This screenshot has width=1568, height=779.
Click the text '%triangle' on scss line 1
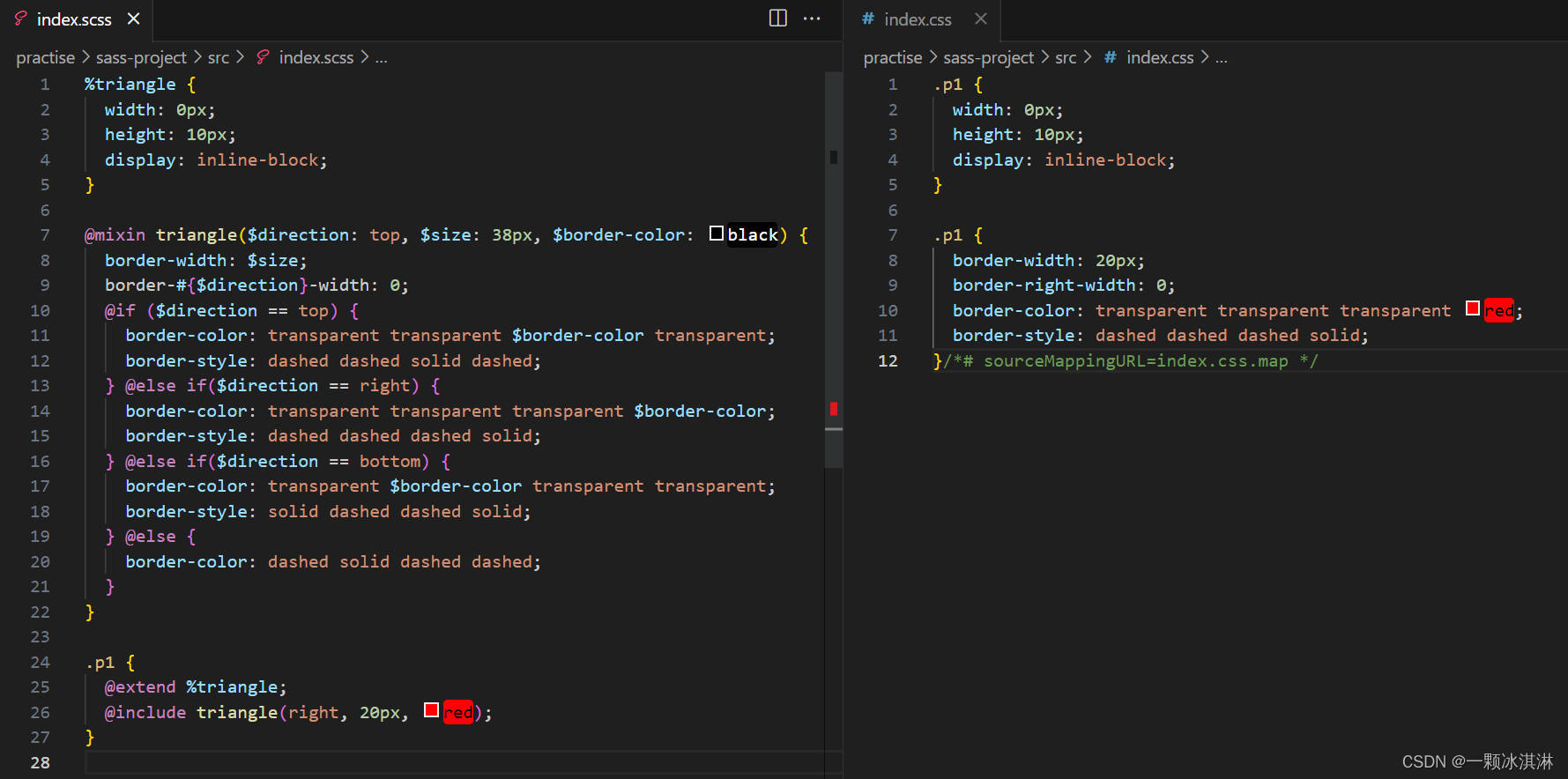tap(130, 85)
